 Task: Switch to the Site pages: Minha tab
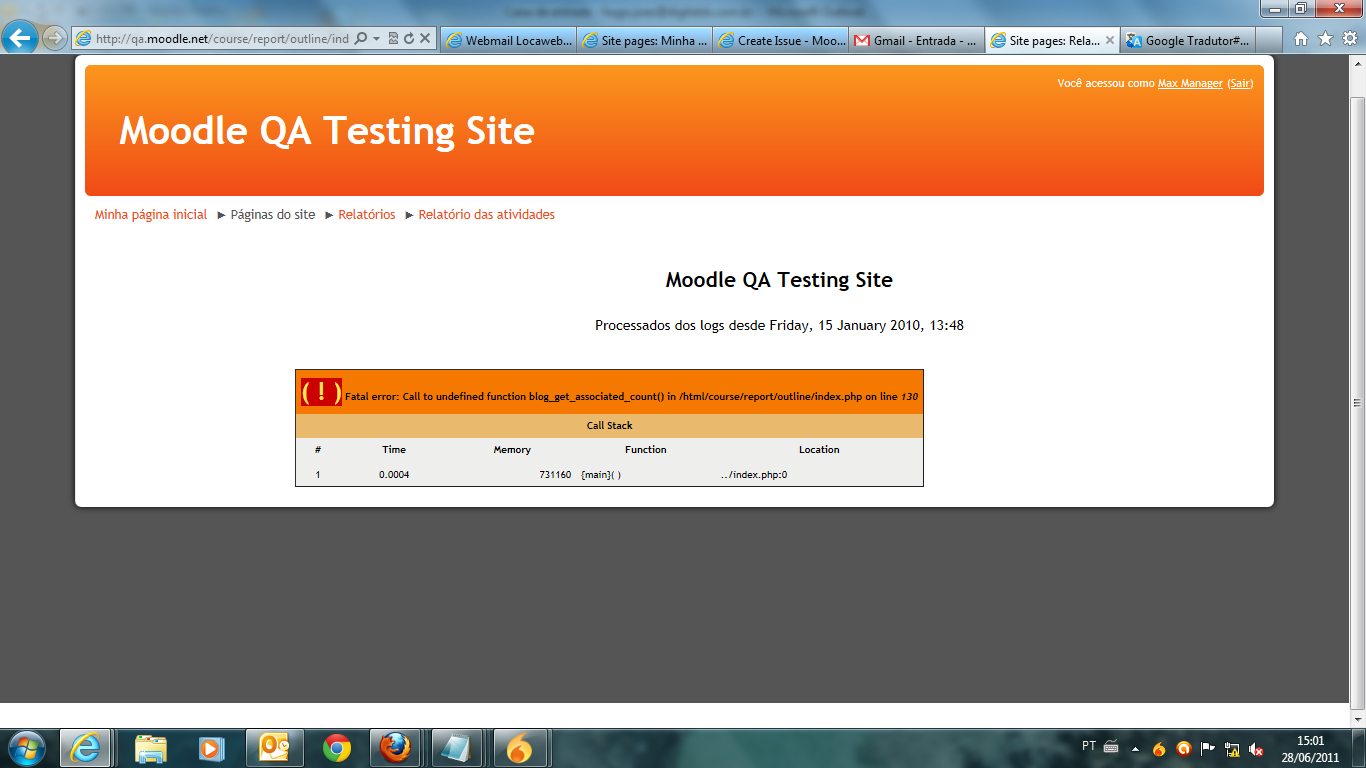coord(645,40)
